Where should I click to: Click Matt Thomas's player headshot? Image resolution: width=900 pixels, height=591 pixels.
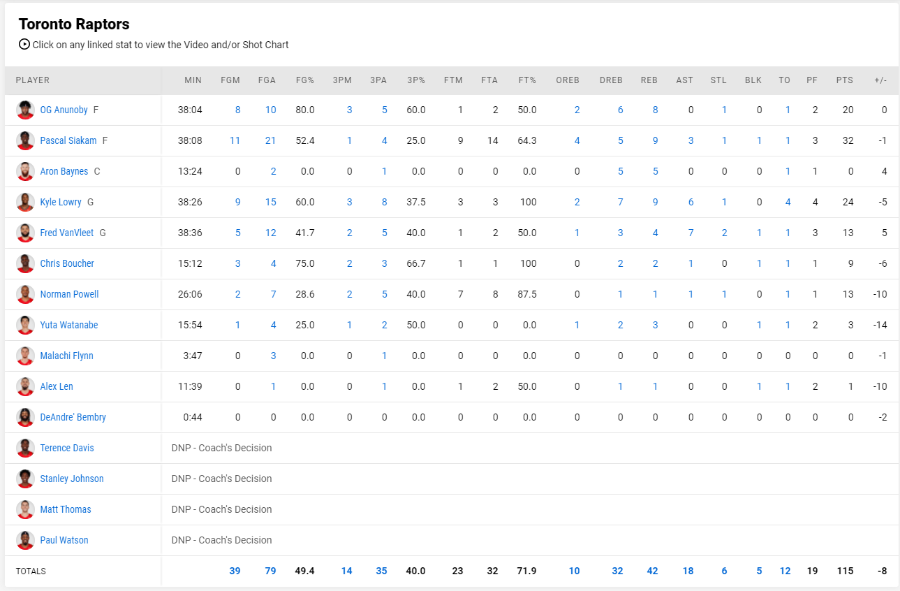(25, 510)
